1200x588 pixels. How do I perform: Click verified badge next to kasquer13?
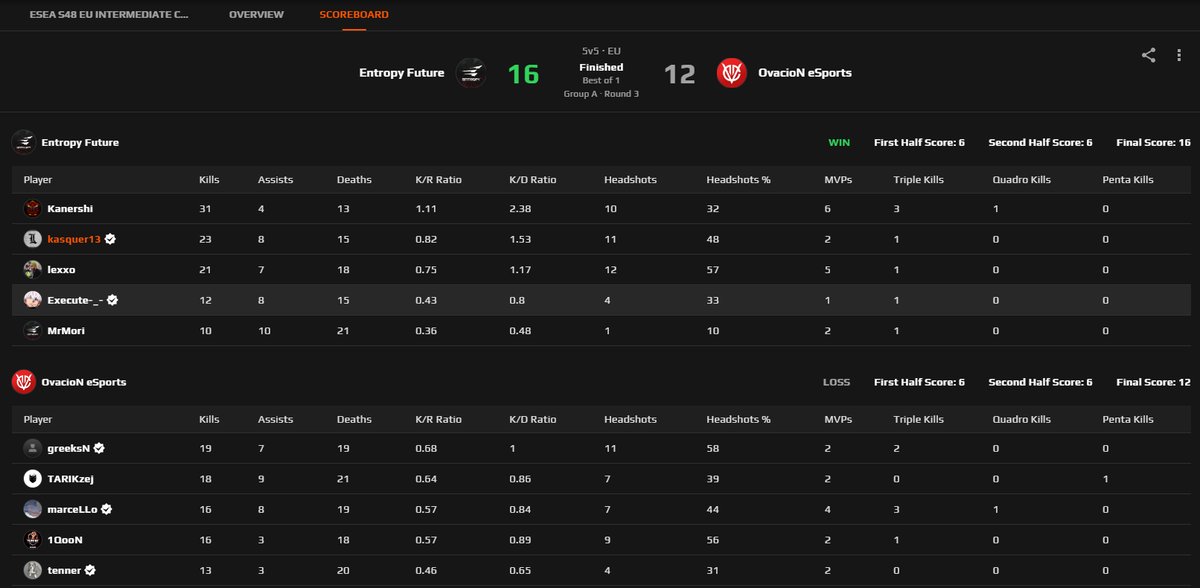tap(110, 239)
